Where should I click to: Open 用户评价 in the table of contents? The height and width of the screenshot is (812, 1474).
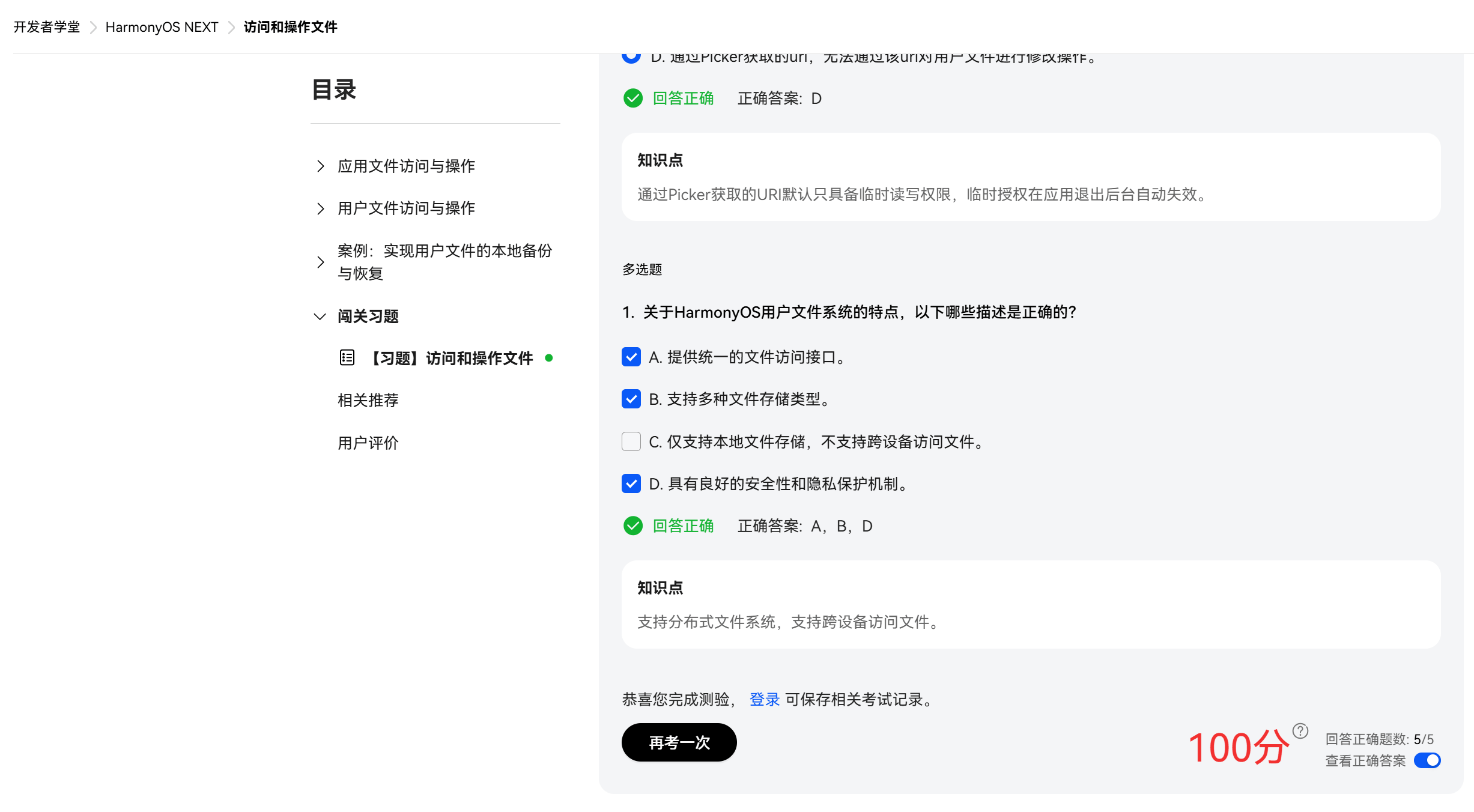[x=368, y=443]
